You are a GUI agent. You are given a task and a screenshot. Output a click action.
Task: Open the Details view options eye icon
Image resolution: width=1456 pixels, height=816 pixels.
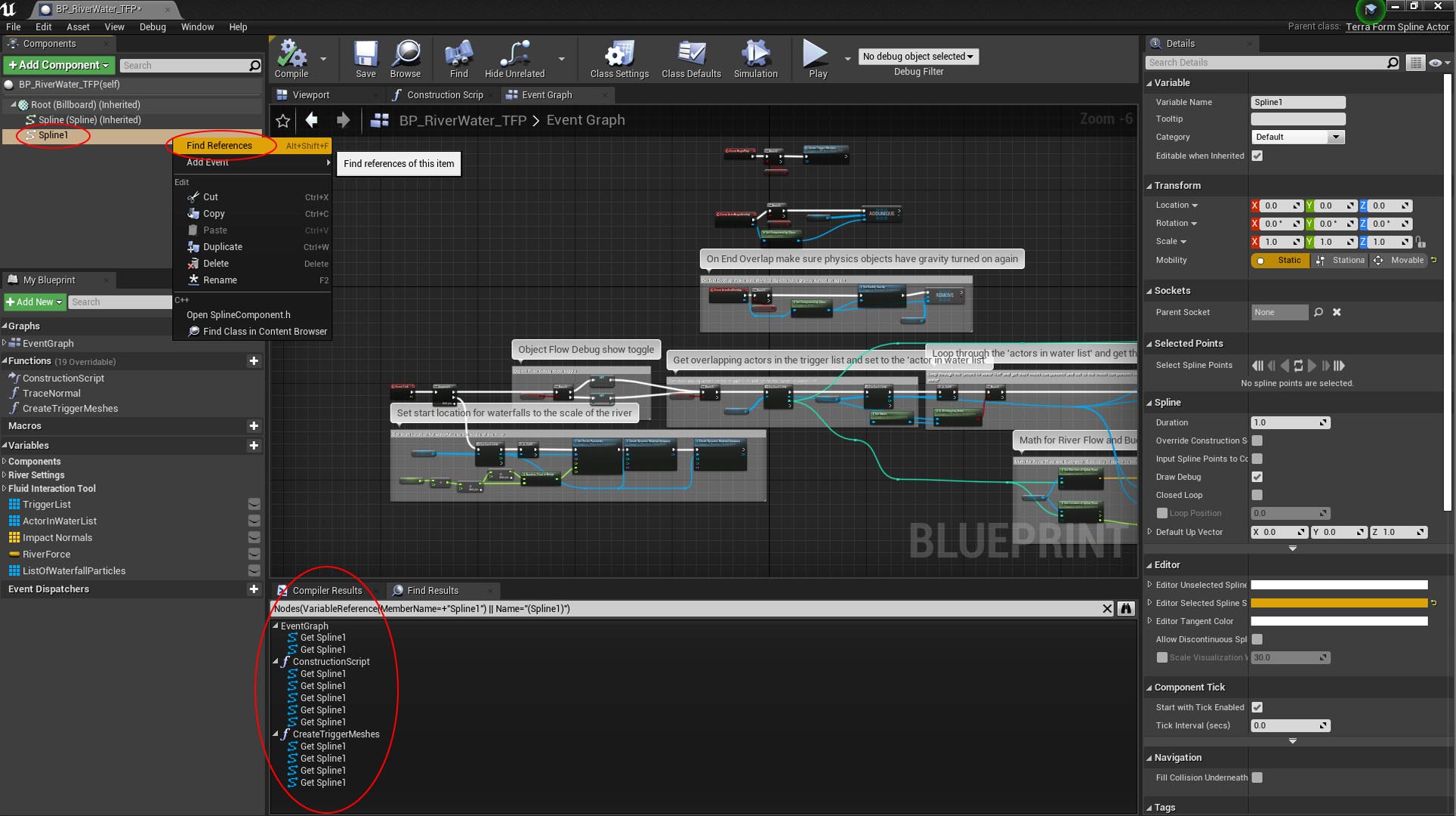[x=1436, y=63]
